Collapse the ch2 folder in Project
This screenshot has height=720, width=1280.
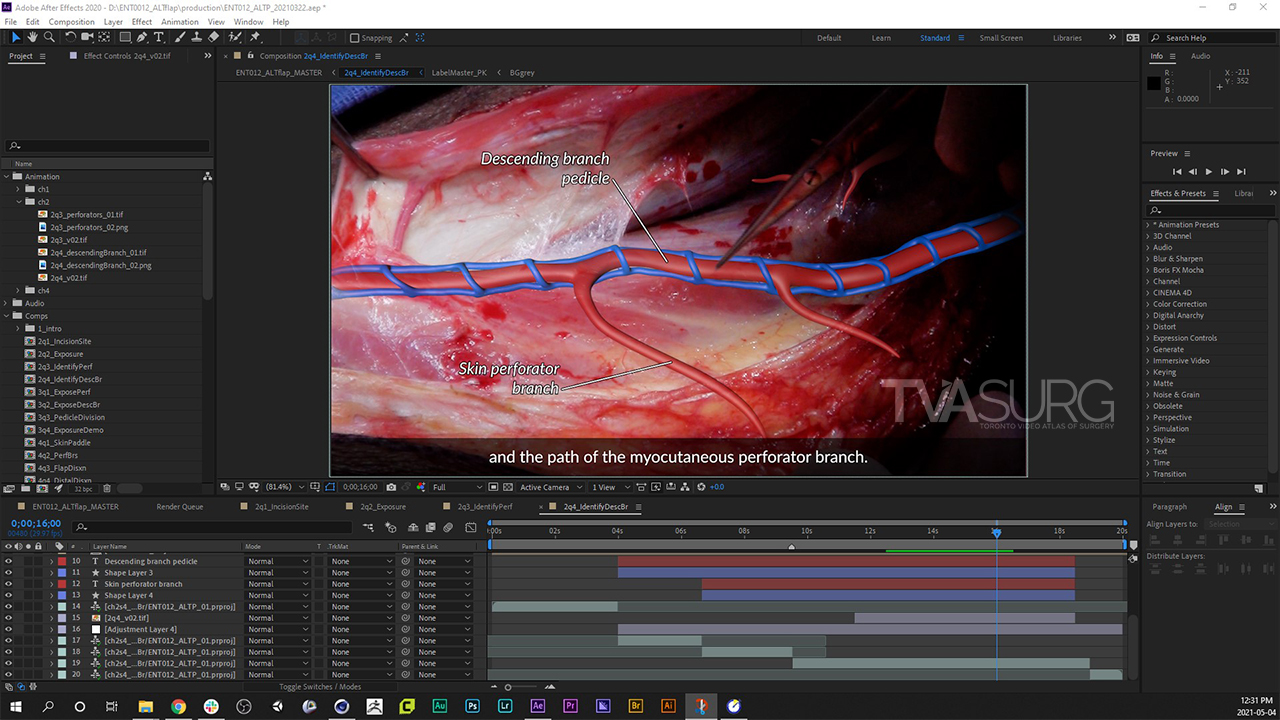point(18,202)
